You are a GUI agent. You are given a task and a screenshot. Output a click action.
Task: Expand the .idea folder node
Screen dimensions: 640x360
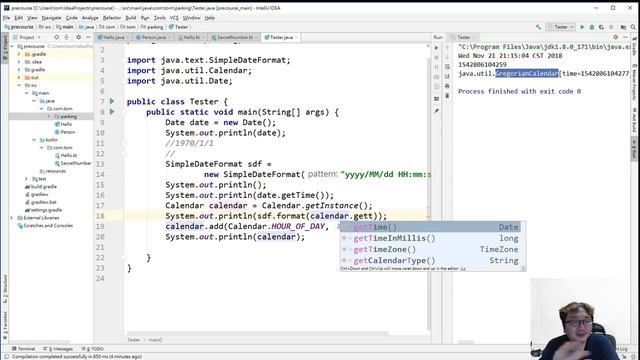pyautogui.click(x=18, y=62)
